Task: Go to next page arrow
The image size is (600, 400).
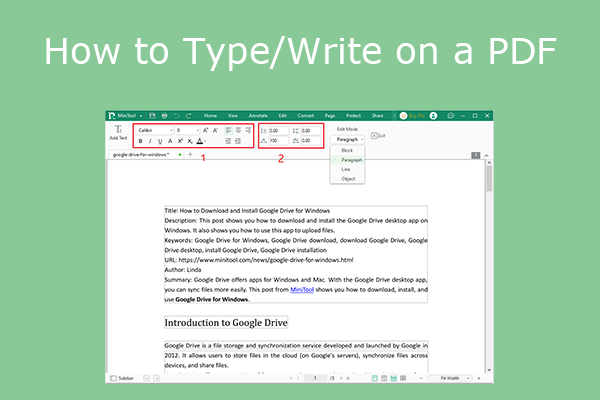Action: pyautogui.click(x=341, y=378)
